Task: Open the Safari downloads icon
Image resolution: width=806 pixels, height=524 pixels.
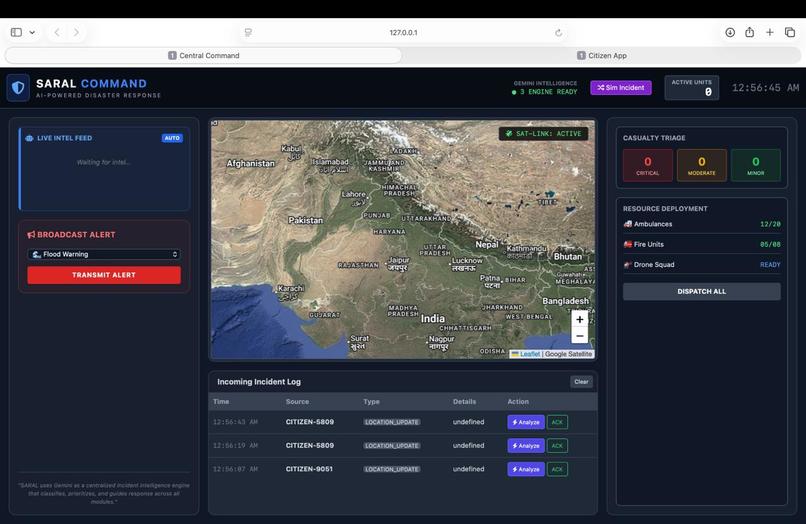Action: click(730, 32)
